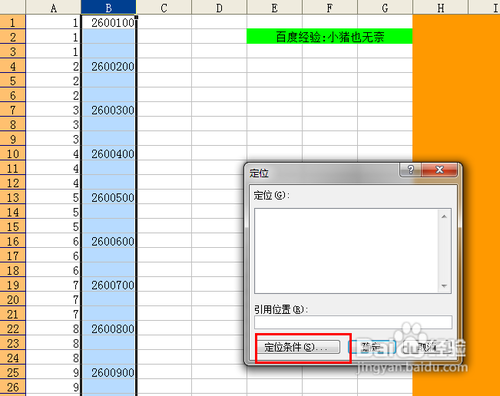Viewport: 500px width, 396px height.
Task: Open the 定位条件(S)... special options button
Action: pyautogui.click(x=299, y=347)
